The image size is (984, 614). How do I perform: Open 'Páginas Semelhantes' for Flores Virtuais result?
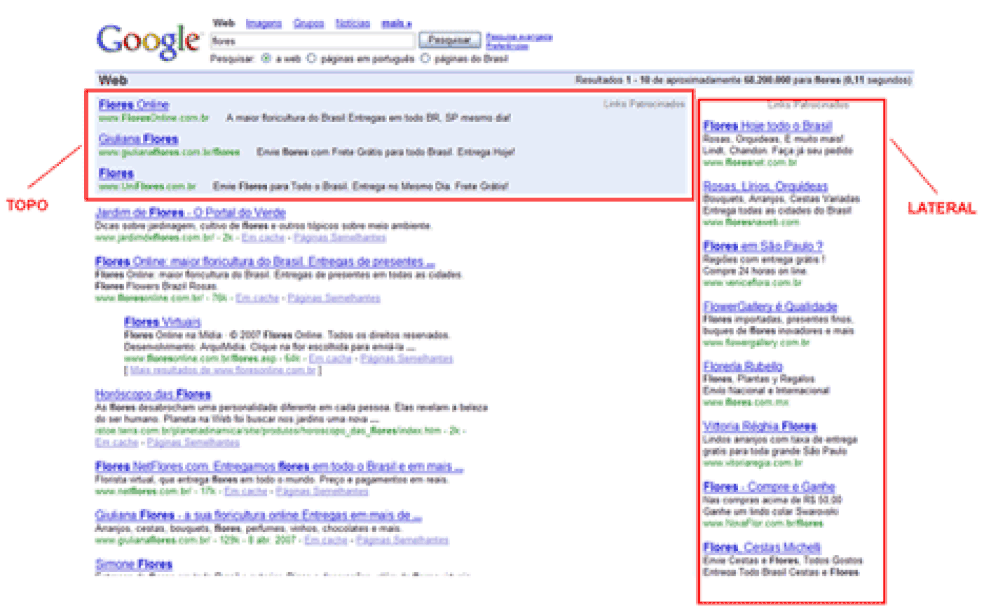click(407, 359)
